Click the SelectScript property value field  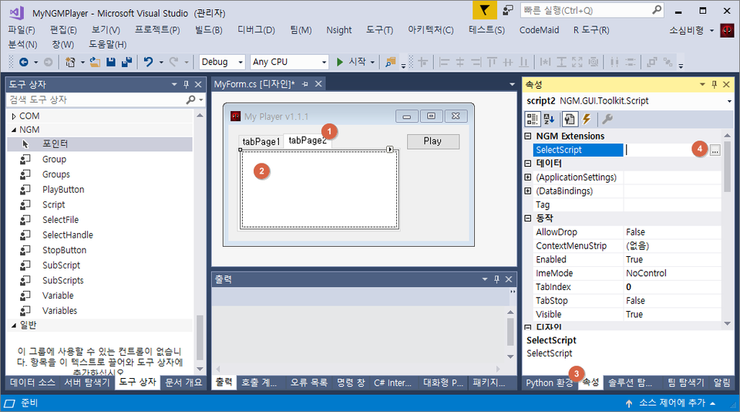point(666,150)
